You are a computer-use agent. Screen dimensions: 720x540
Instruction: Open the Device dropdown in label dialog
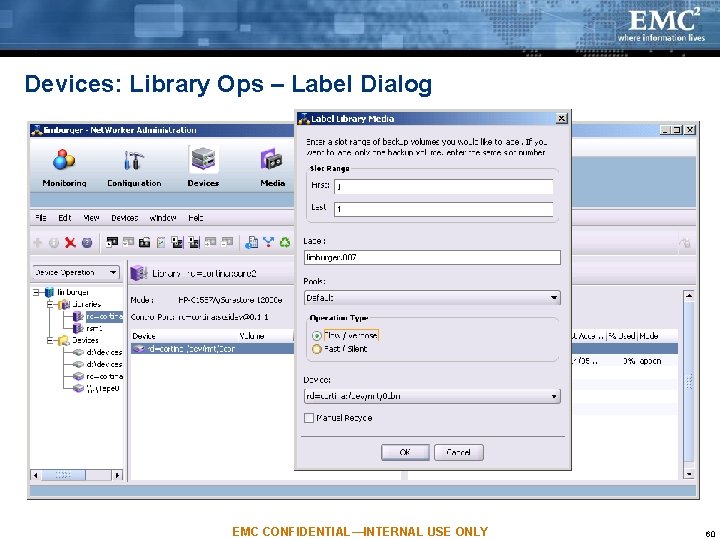pos(432,396)
